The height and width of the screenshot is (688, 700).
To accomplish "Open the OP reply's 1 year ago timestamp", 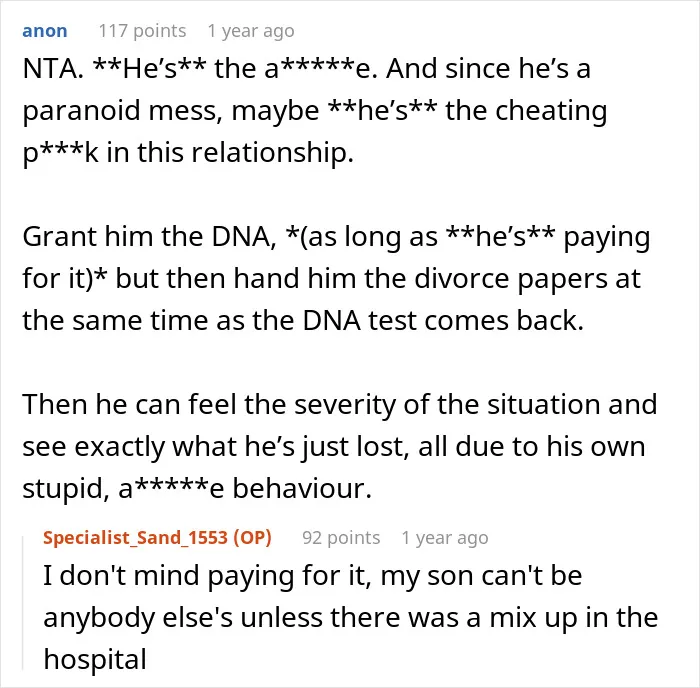I will 445,538.
